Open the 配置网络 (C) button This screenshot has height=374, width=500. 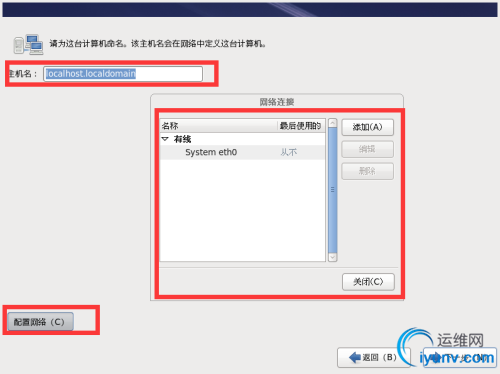[40, 322]
